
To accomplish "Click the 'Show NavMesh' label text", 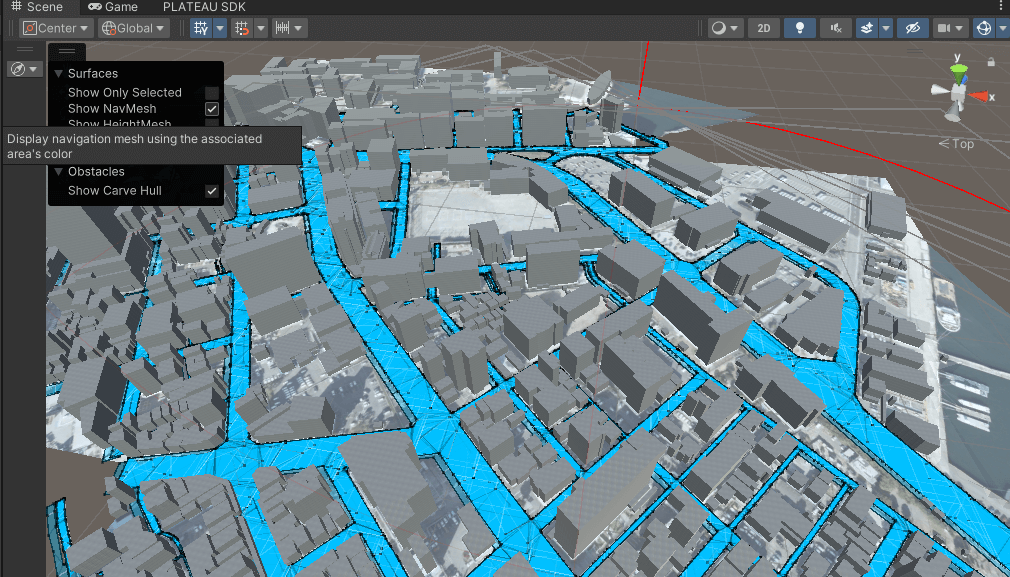I will [x=112, y=109].
